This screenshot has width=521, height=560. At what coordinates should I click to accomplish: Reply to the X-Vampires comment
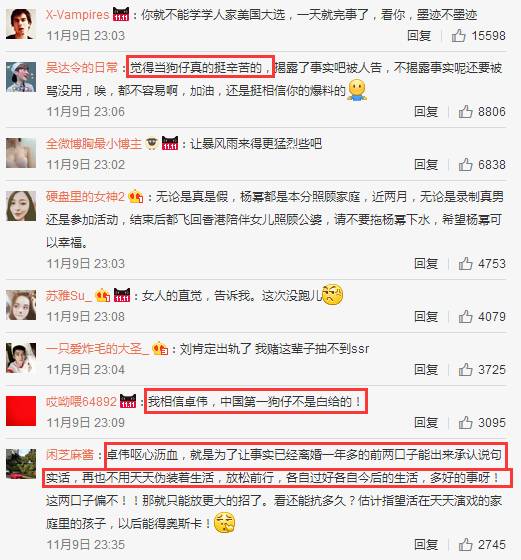click(x=419, y=35)
